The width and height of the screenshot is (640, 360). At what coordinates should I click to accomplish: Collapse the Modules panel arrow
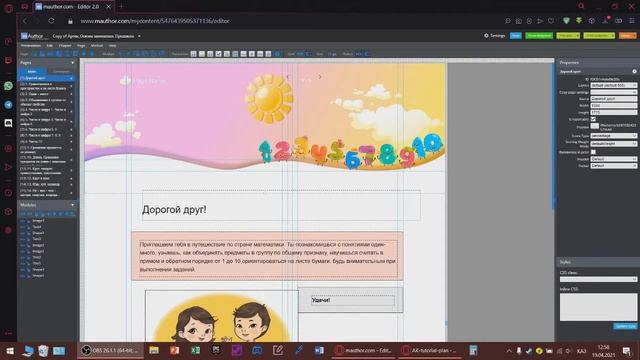[x=73, y=205]
